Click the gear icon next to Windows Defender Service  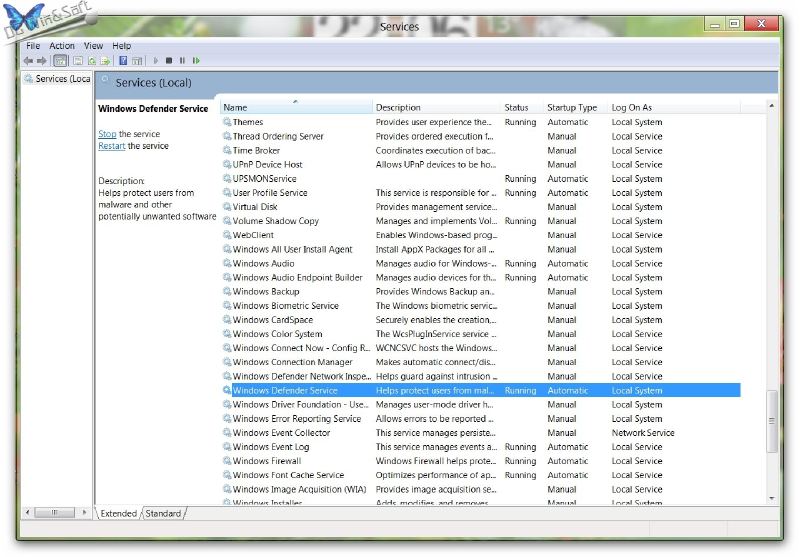coord(227,391)
